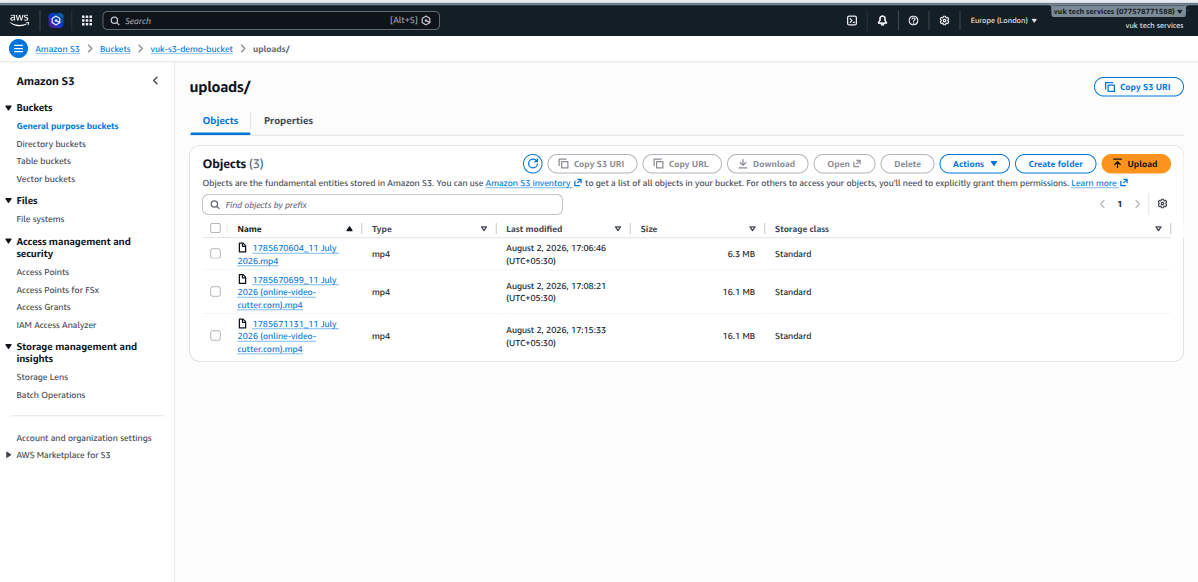The image size is (1198, 582).
Task: Launch CloudShell terminal icon in header
Action: click(852, 21)
